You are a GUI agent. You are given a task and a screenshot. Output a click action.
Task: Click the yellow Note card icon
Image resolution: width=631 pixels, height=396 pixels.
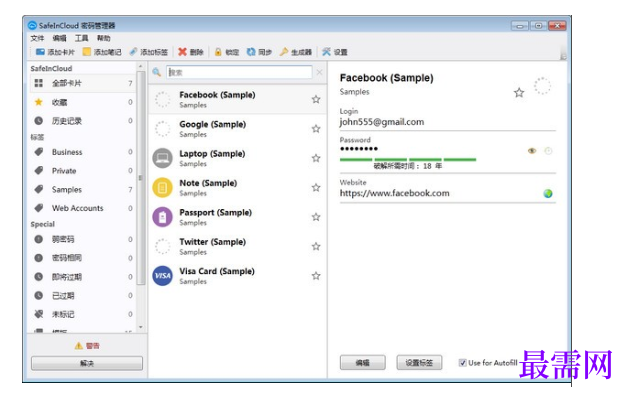[163, 188]
